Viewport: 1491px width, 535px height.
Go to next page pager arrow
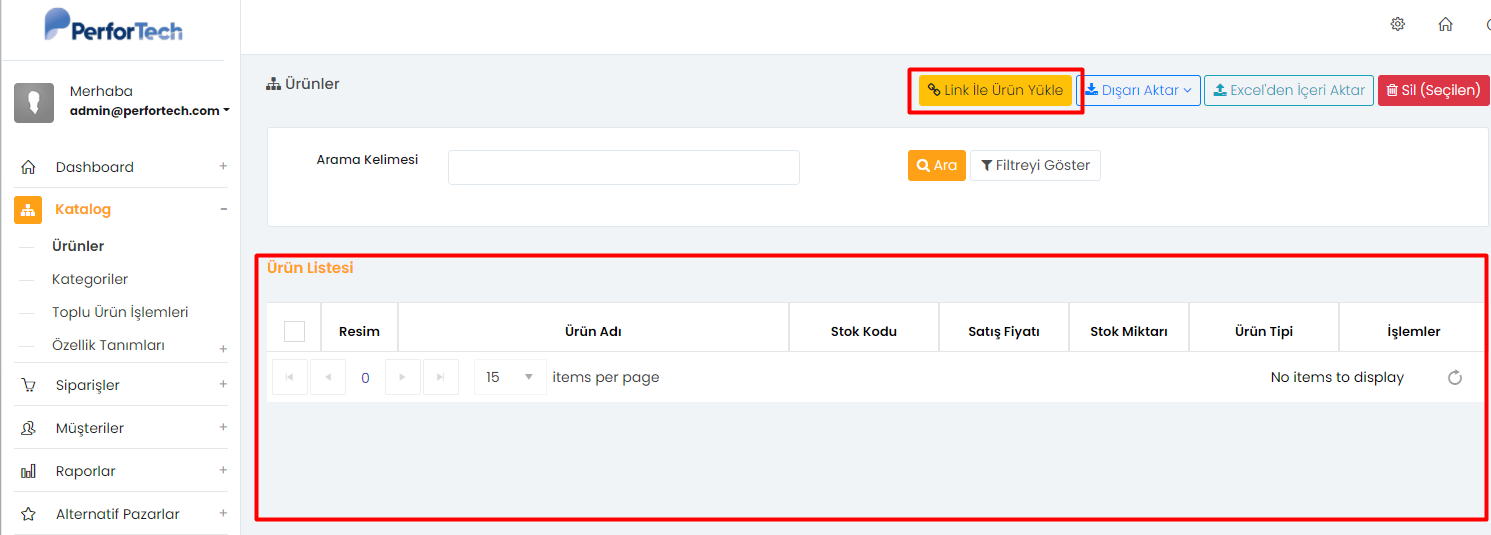pos(403,377)
